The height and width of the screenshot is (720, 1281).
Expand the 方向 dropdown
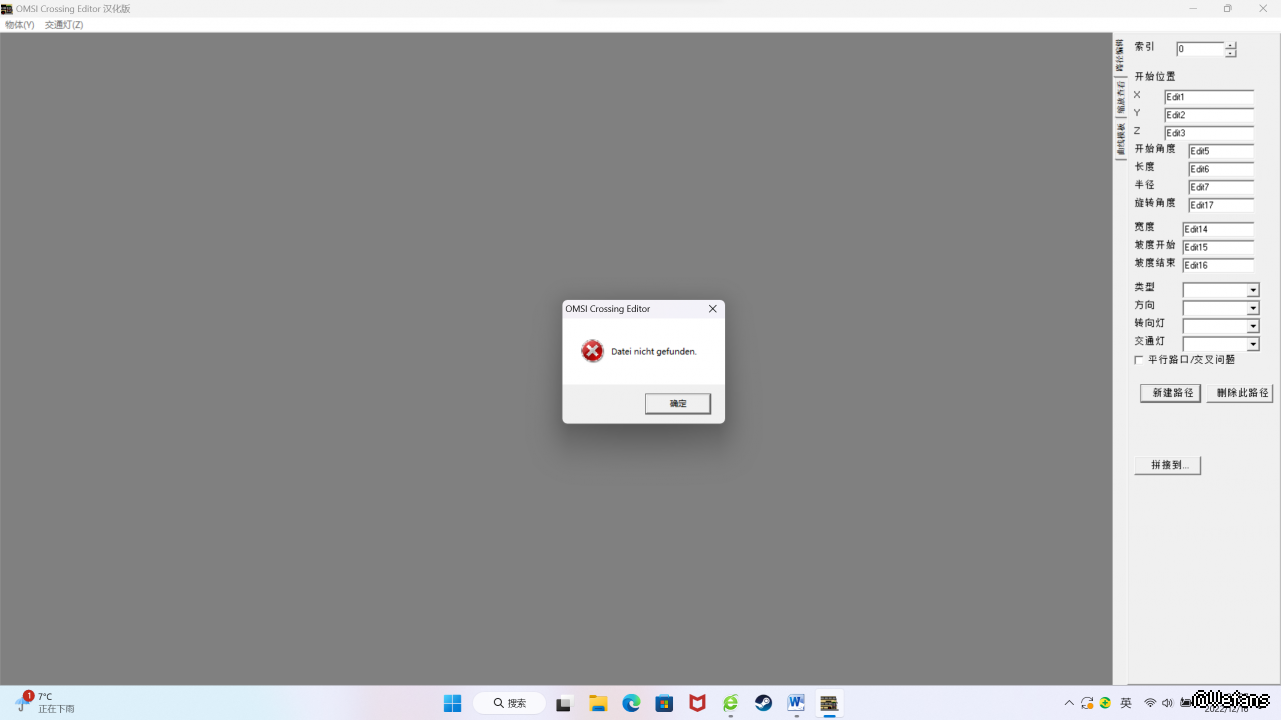pyautogui.click(x=1253, y=308)
